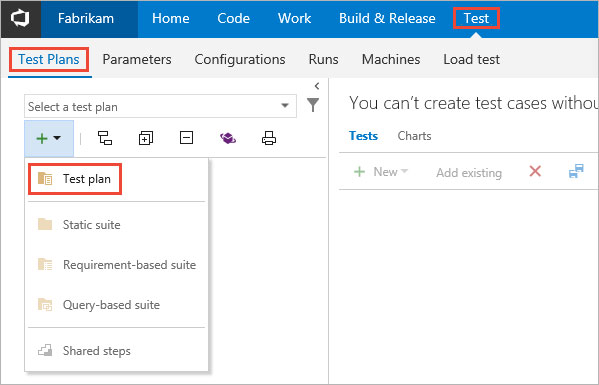This screenshot has width=599, height=385.
Task: Click the Visual Studio logo icon
Action: 20,18
